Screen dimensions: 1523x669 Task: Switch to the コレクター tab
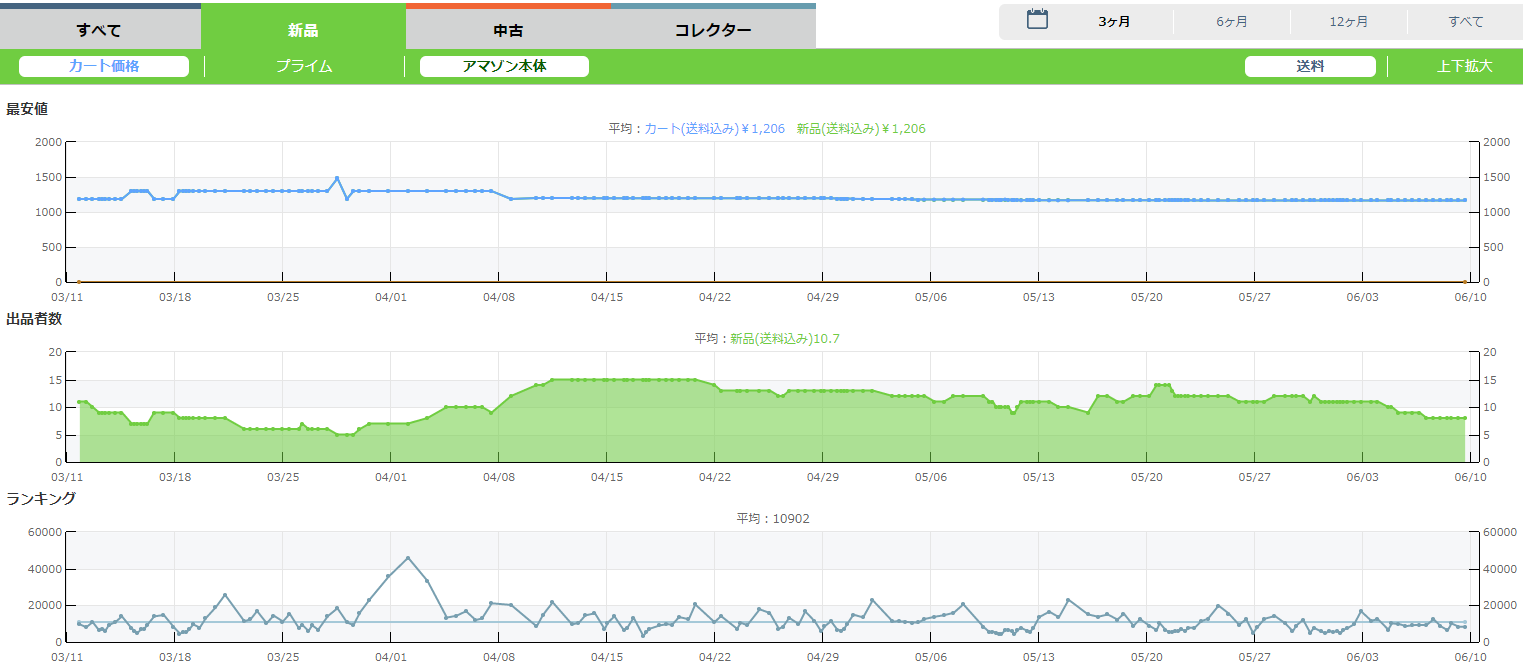713,29
